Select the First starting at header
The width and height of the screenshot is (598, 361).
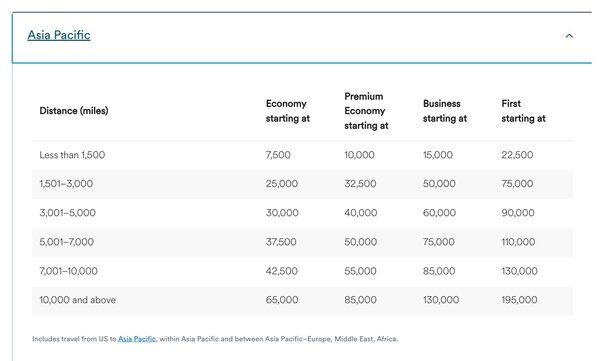tap(523, 111)
